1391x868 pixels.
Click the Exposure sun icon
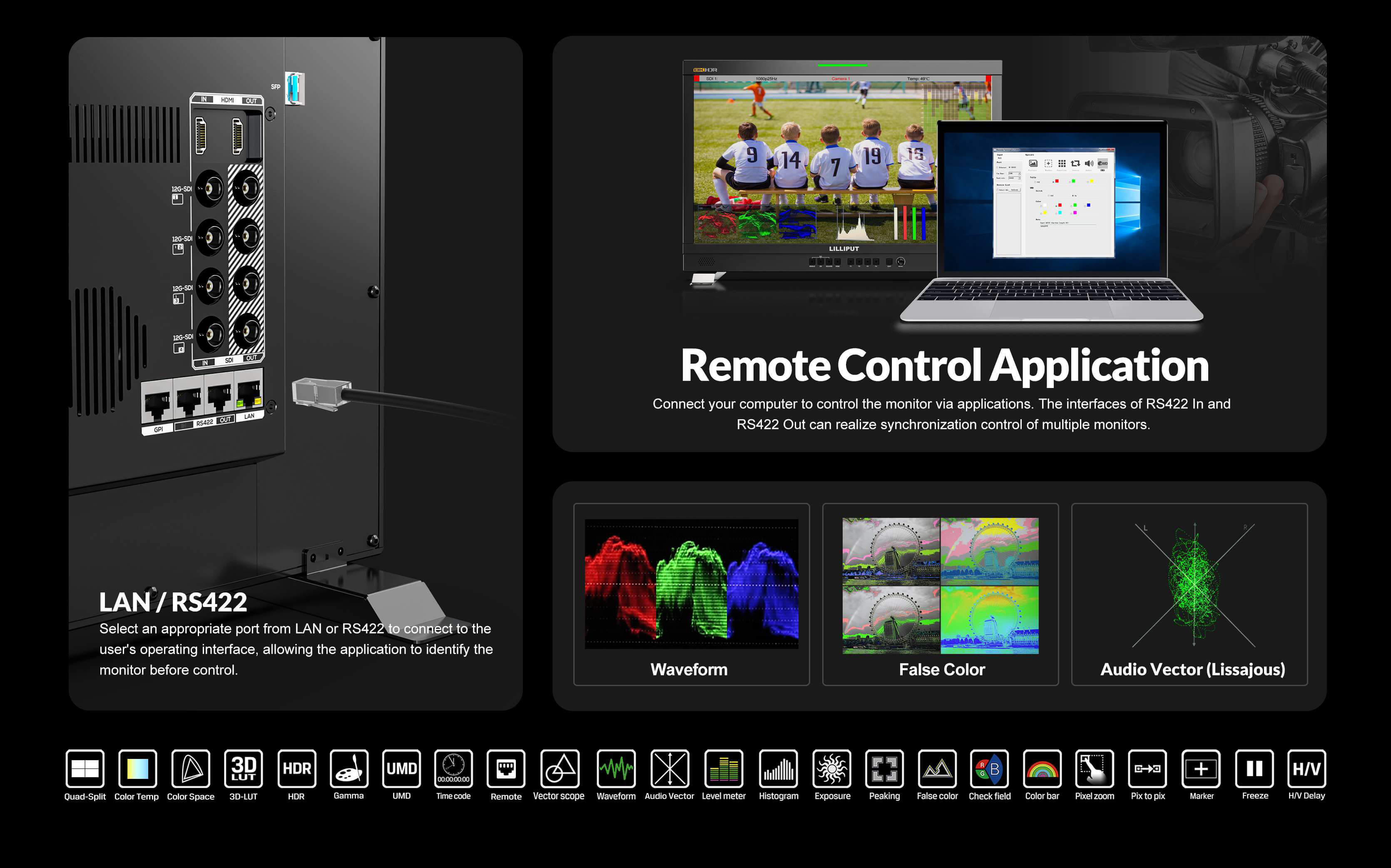point(832,768)
